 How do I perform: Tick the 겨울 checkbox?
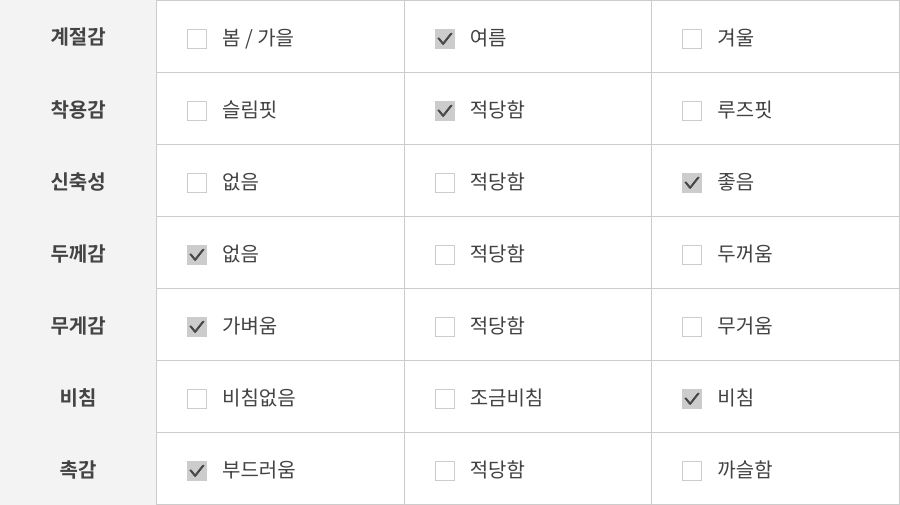pos(692,39)
